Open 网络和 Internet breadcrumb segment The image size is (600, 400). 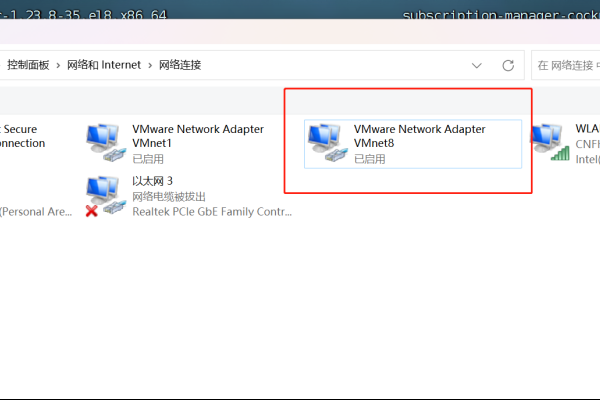[104, 65]
